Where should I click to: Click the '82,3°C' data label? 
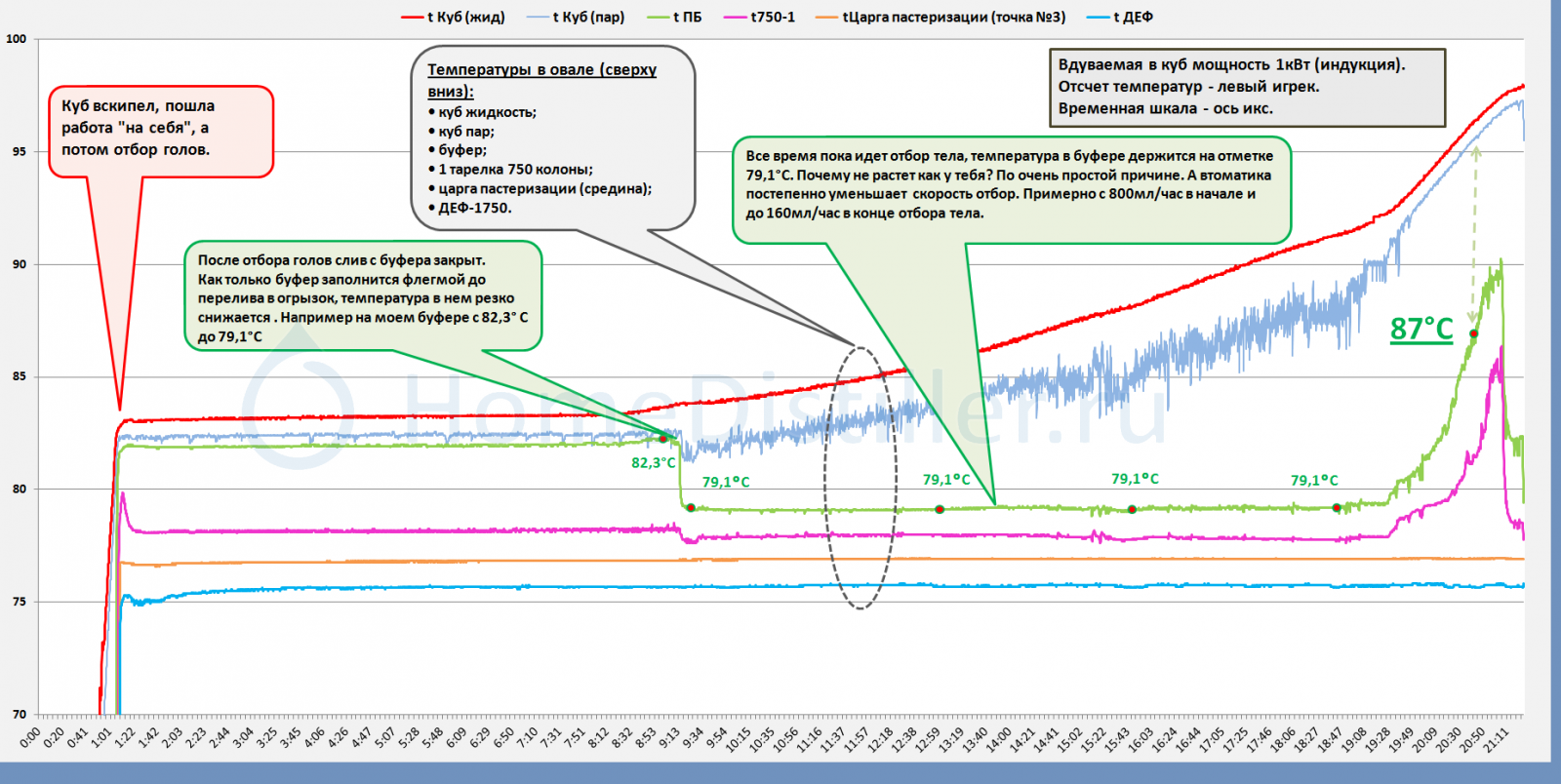[653, 463]
